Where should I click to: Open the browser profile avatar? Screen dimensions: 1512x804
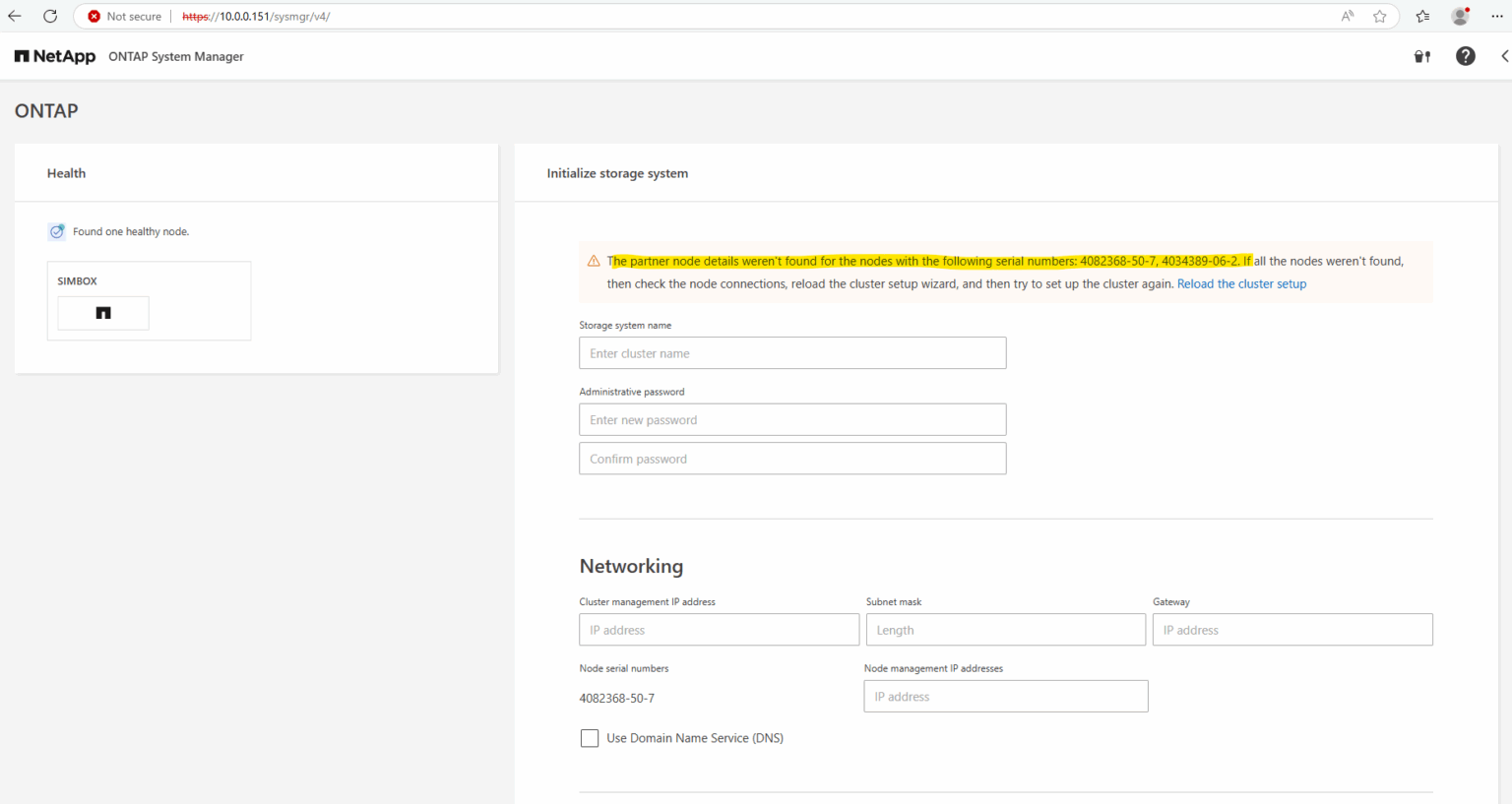tap(1459, 16)
